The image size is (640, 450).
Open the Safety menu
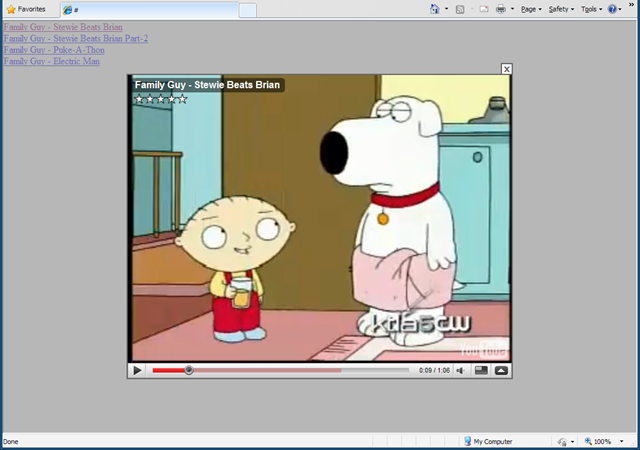[561, 9]
